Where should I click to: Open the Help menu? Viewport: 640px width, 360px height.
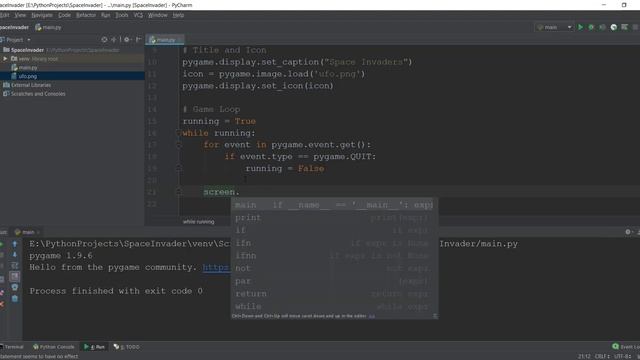pyautogui.click(x=178, y=15)
